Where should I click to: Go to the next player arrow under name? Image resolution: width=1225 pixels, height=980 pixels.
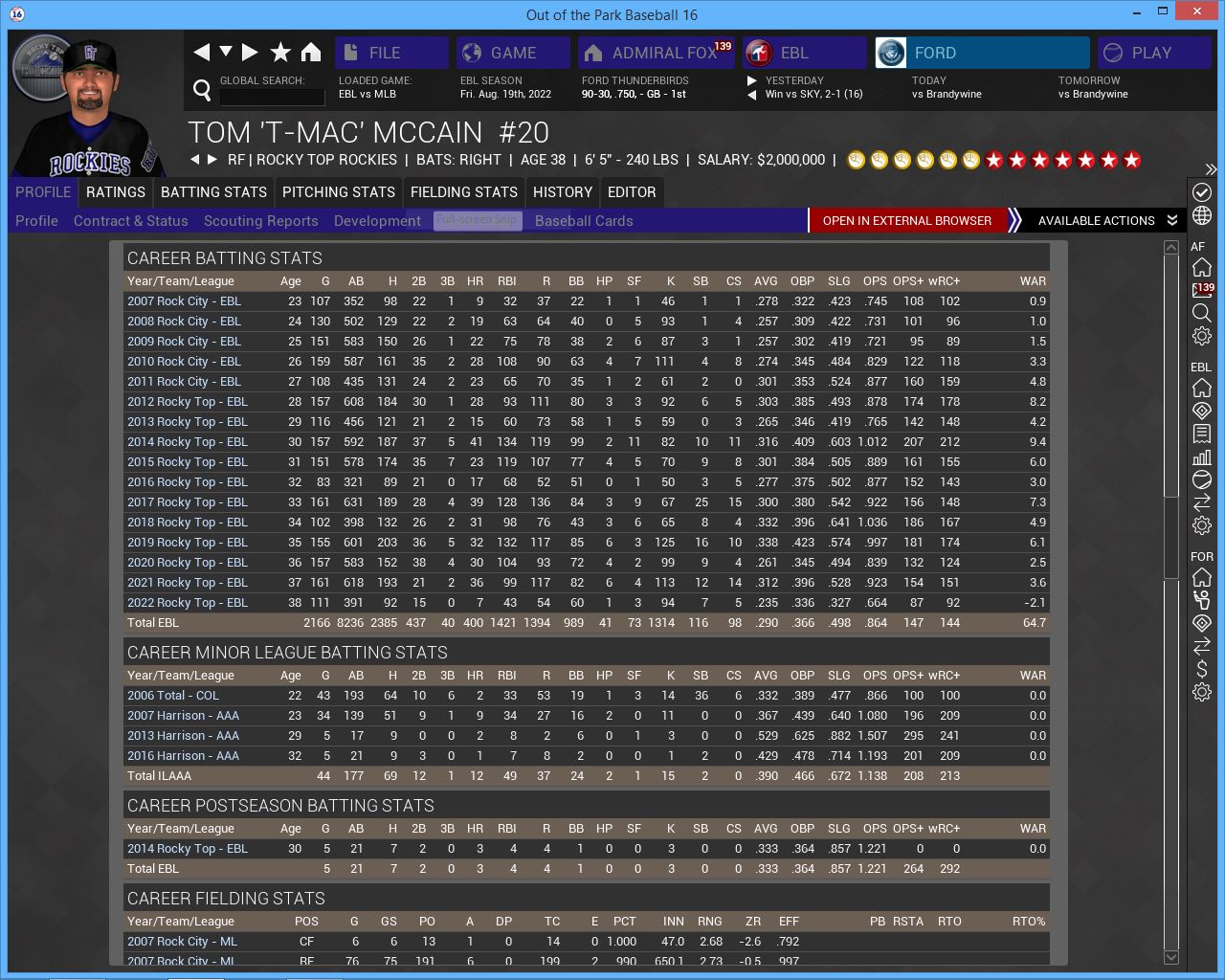click(212, 160)
